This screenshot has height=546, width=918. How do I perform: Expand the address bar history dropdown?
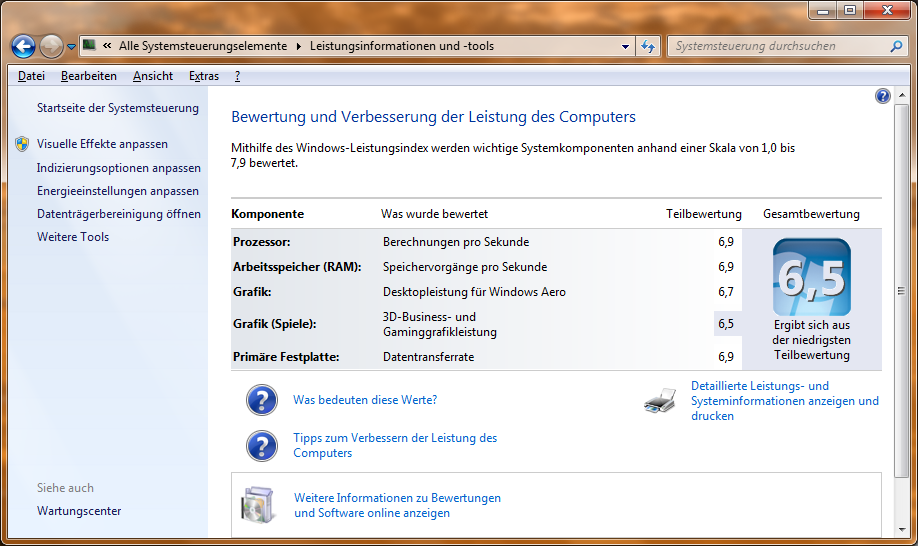[x=625, y=46]
